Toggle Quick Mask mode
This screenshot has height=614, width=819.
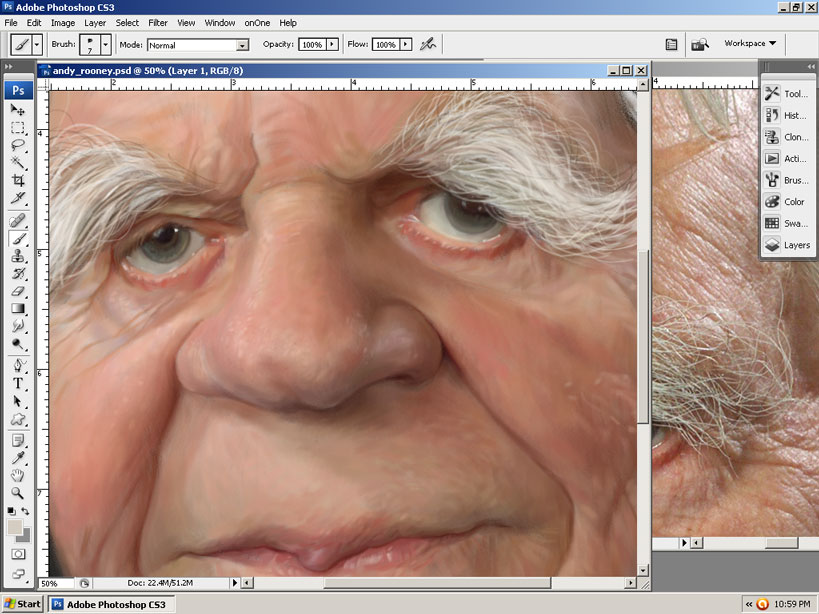point(18,554)
